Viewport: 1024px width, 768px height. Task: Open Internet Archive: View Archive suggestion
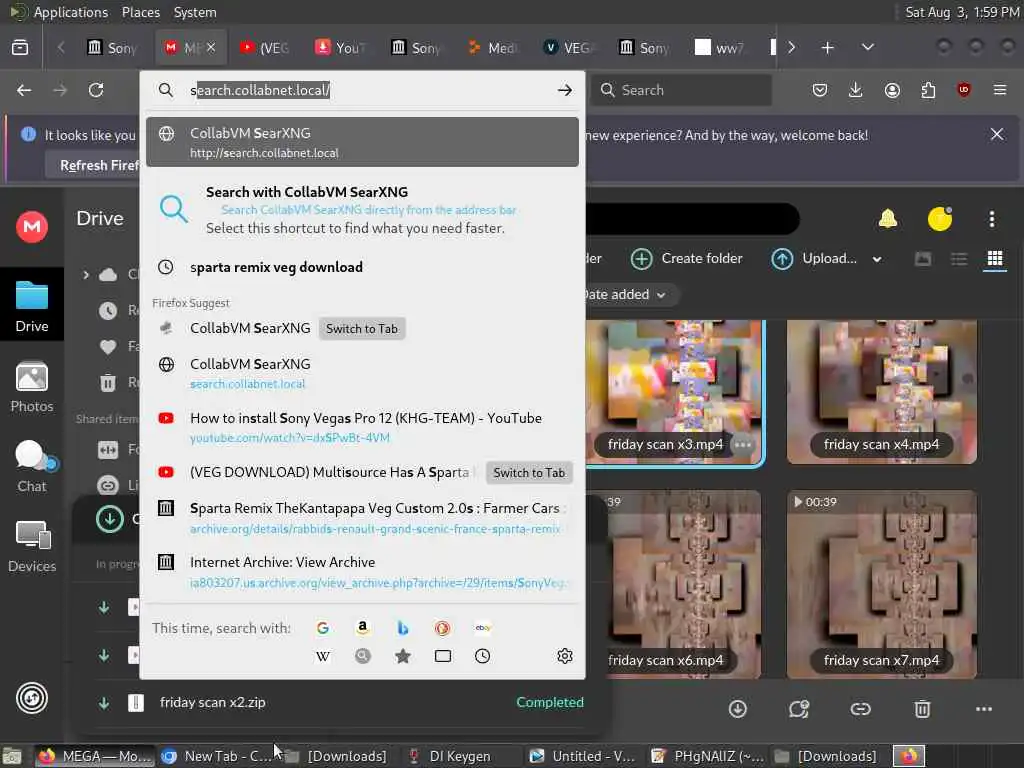[362, 571]
